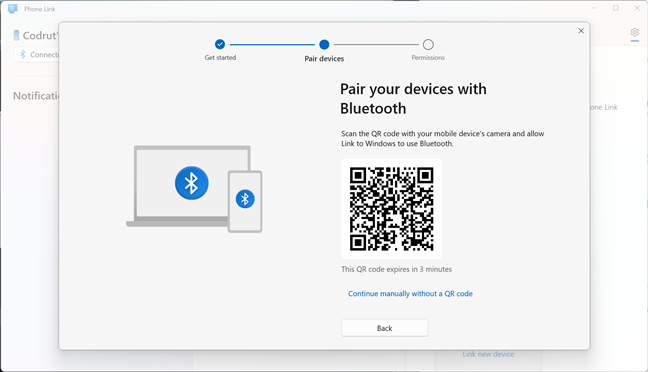Maximize the Phone Link window
The image size is (648, 372).
point(616,8)
